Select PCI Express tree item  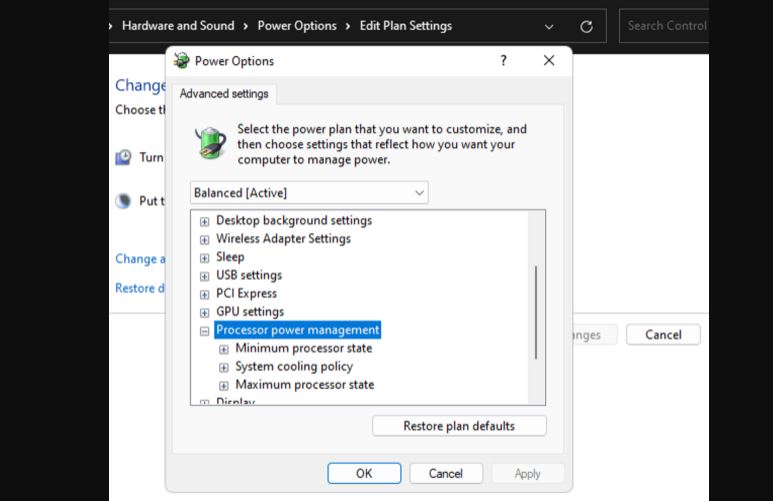tap(246, 293)
